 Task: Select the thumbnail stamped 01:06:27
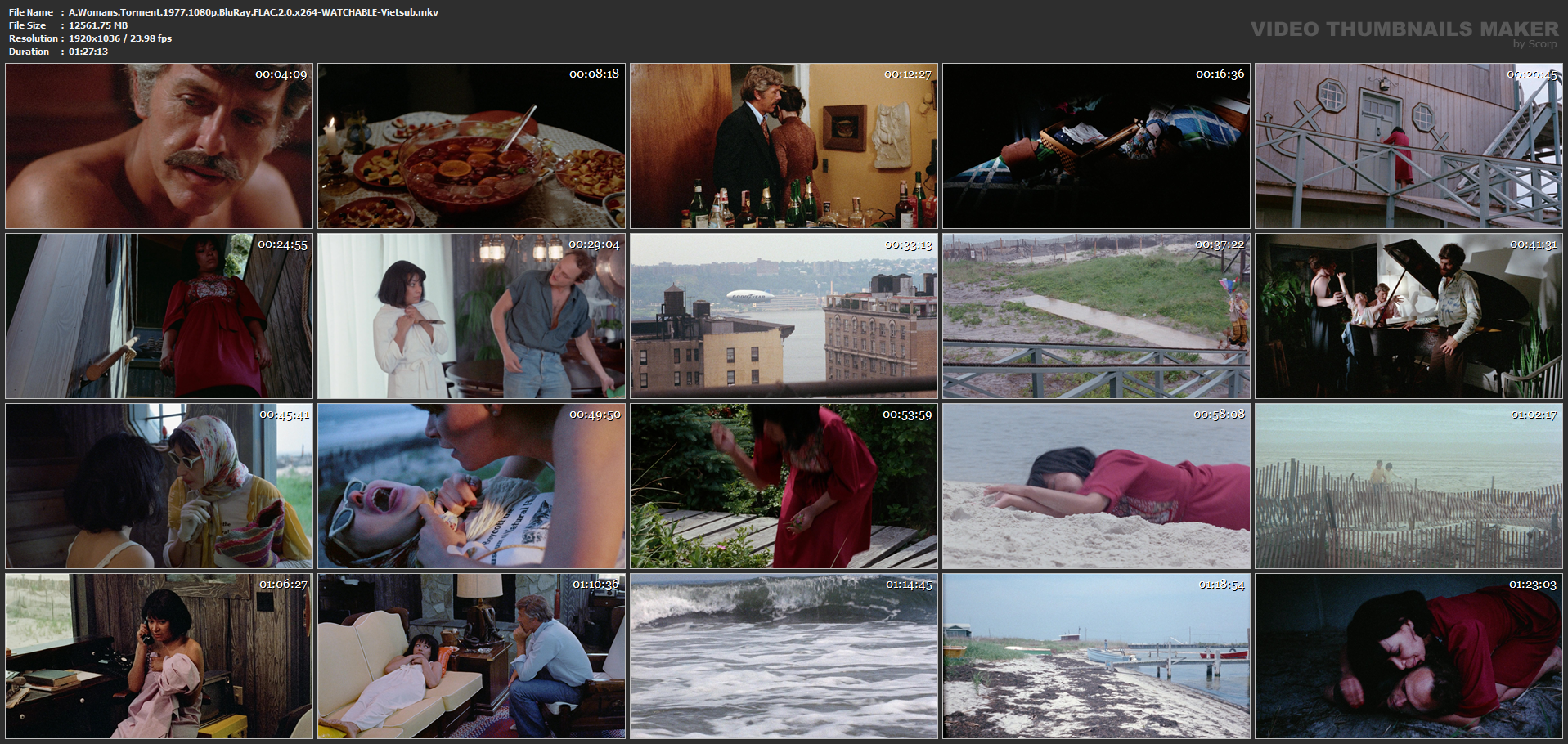[x=159, y=656]
